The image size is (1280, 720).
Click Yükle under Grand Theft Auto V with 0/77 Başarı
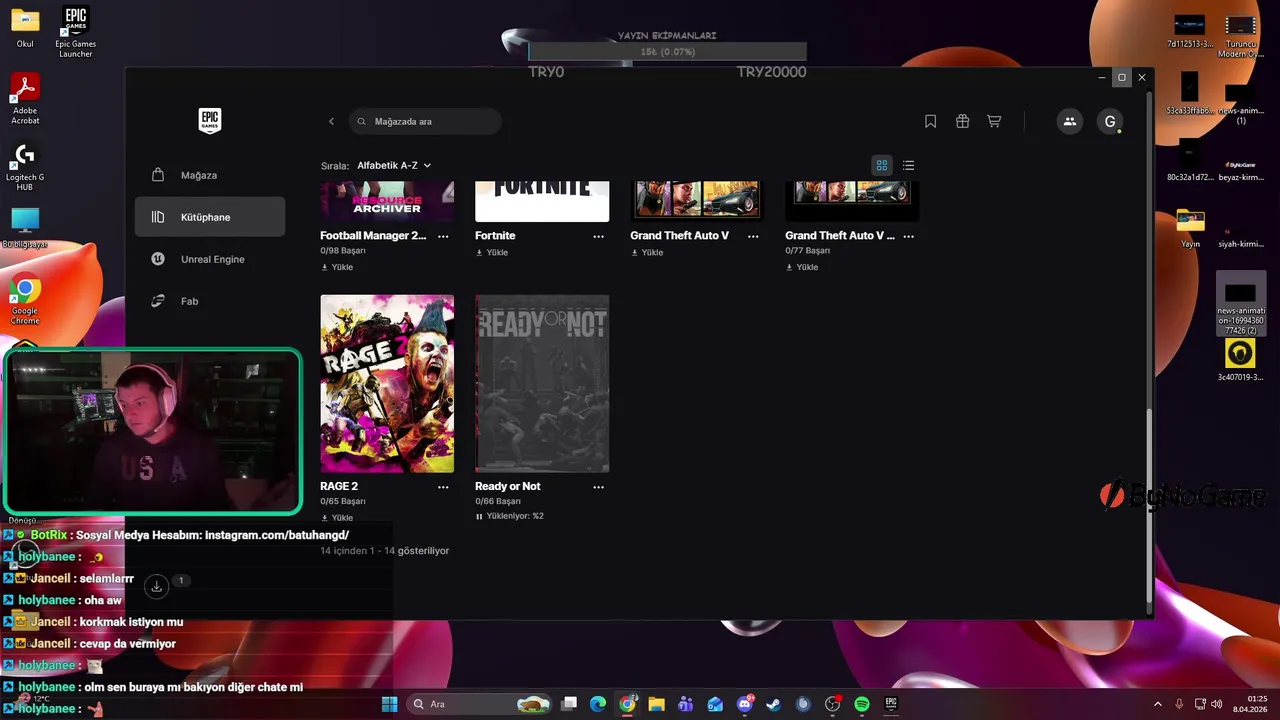click(802, 267)
